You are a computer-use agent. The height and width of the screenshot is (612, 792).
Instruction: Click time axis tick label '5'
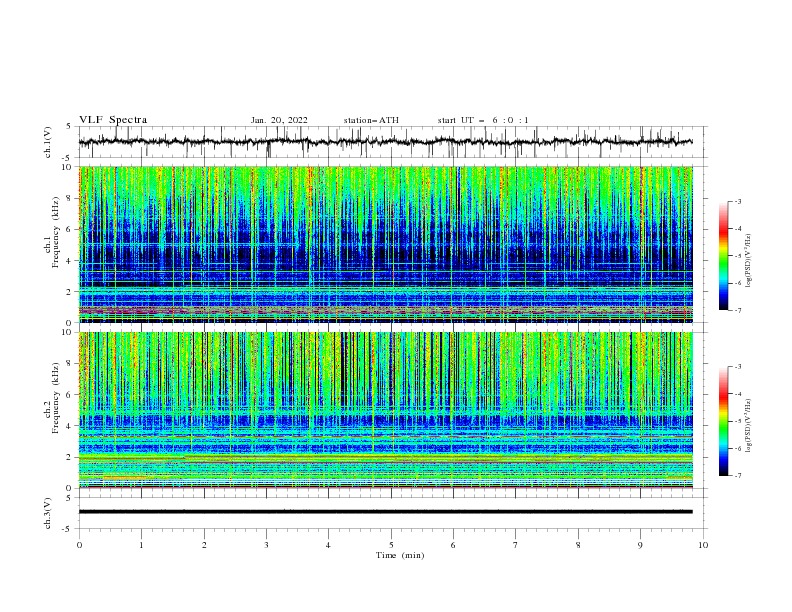[391, 545]
